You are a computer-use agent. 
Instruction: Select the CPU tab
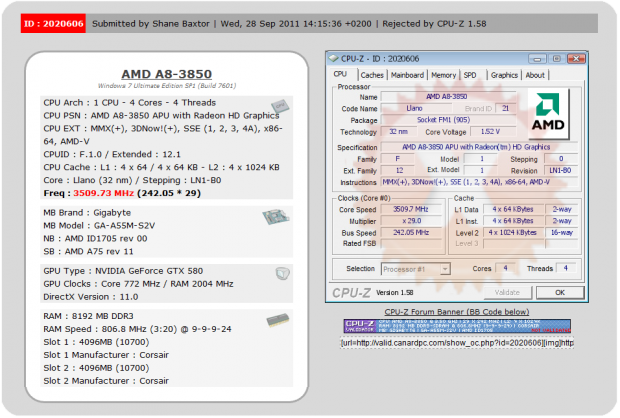click(340, 74)
